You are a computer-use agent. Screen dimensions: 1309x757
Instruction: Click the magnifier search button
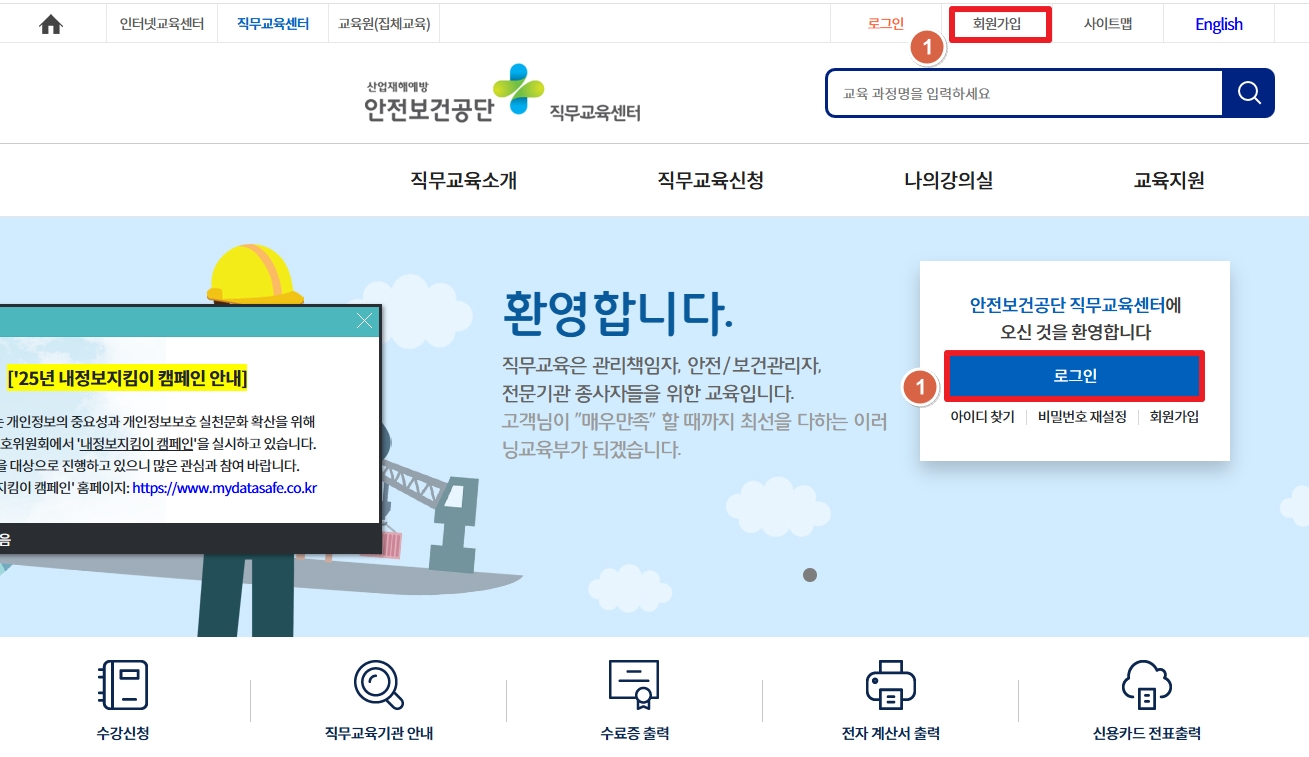(x=1248, y=93)
